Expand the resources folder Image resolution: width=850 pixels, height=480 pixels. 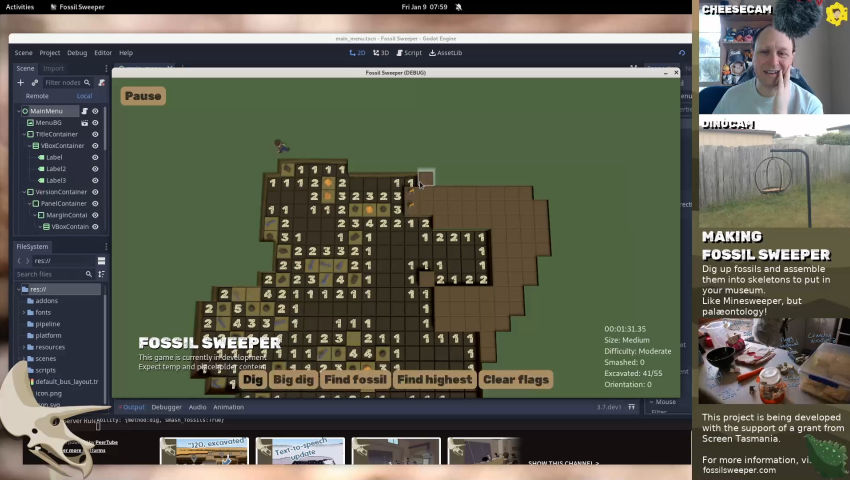click(x=24, y=347)
